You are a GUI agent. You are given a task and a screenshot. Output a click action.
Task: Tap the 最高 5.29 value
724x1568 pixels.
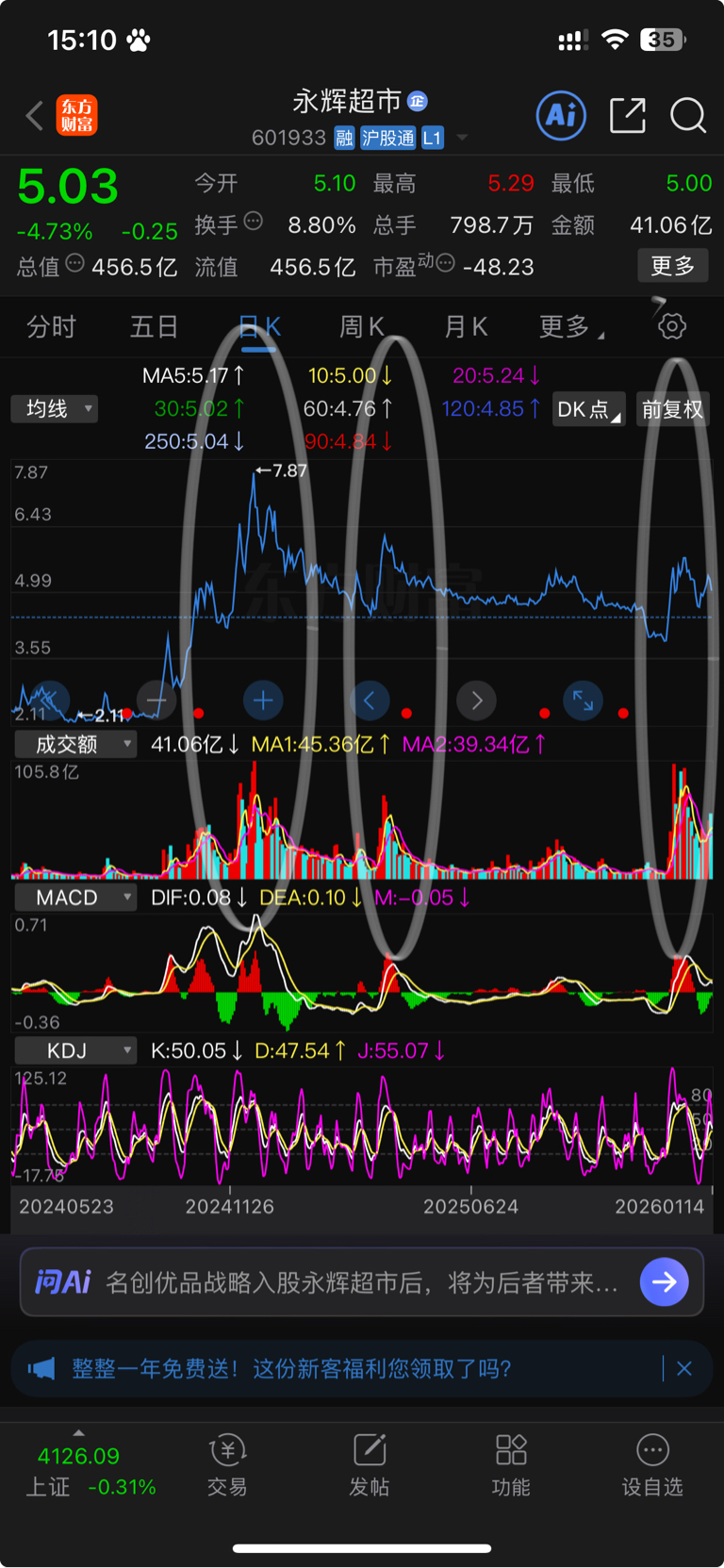point(511,183)
